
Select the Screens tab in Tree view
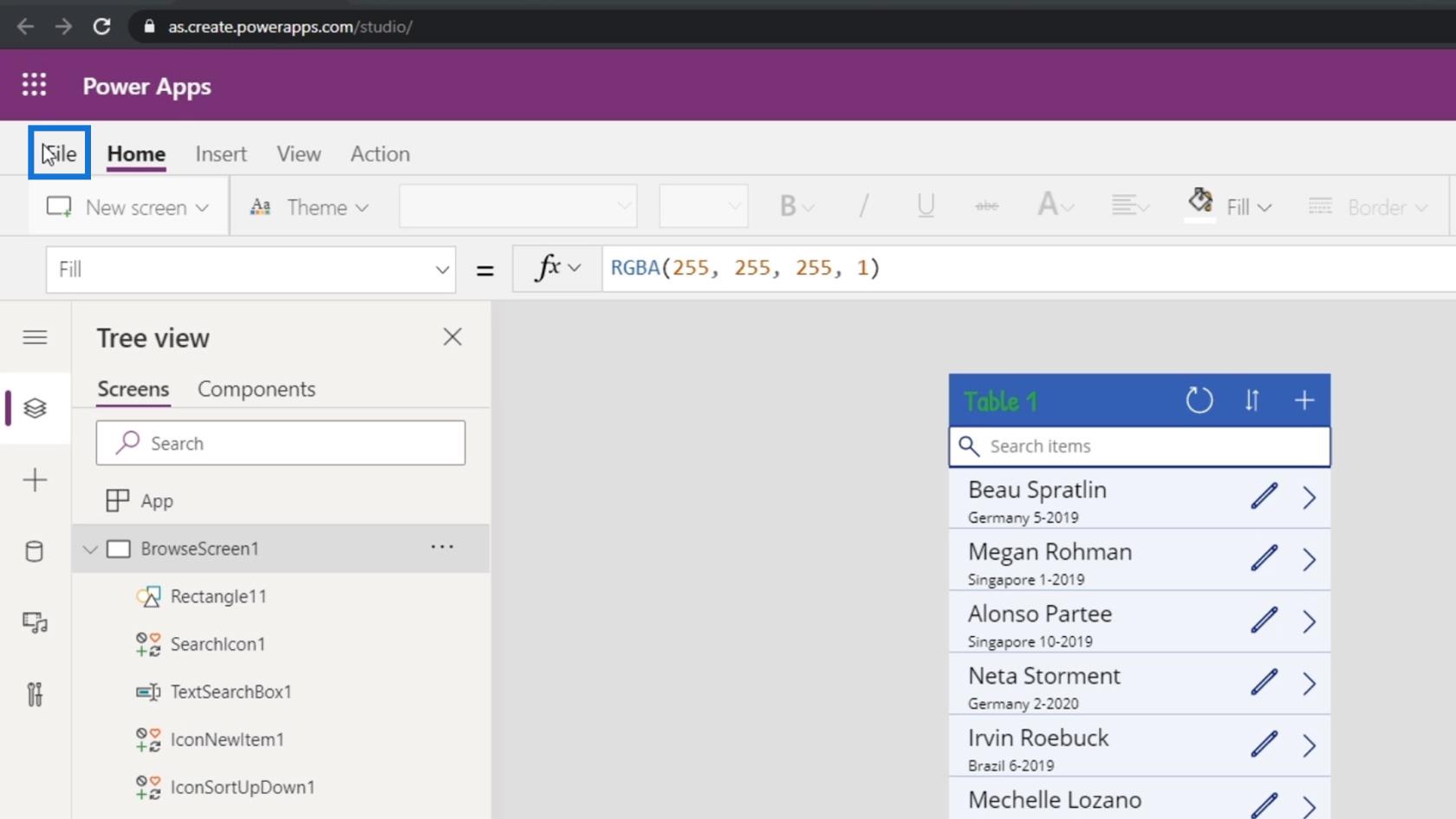click(x=133, y=389)
